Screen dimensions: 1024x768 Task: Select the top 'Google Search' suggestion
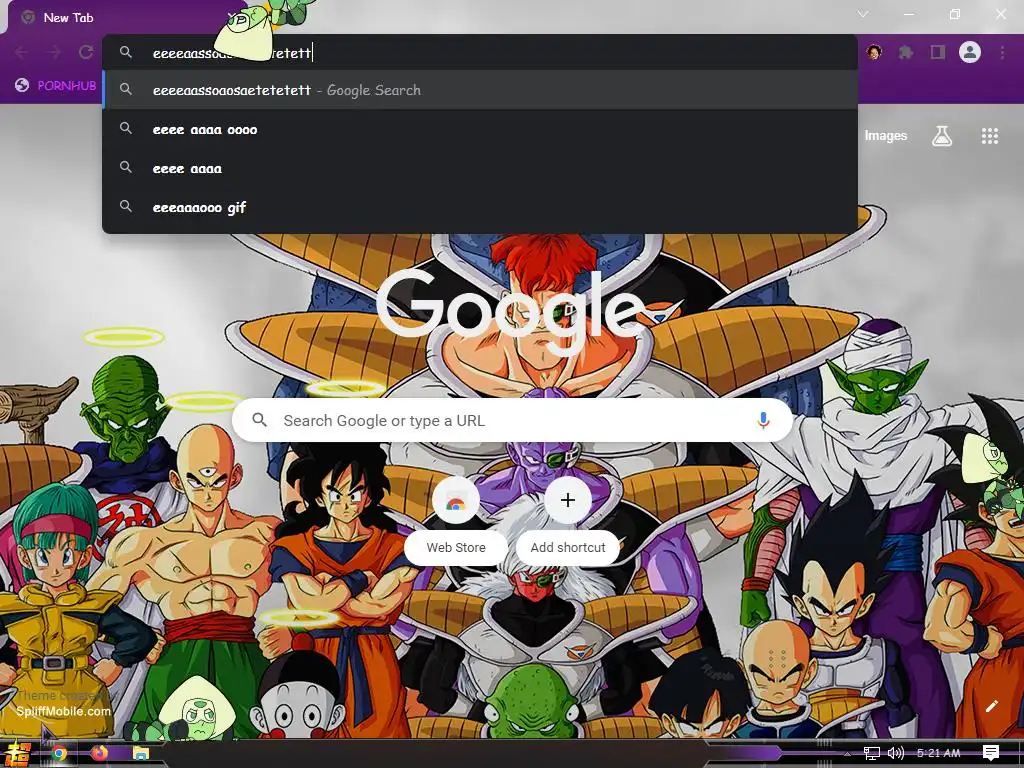(x=480, y=90)
